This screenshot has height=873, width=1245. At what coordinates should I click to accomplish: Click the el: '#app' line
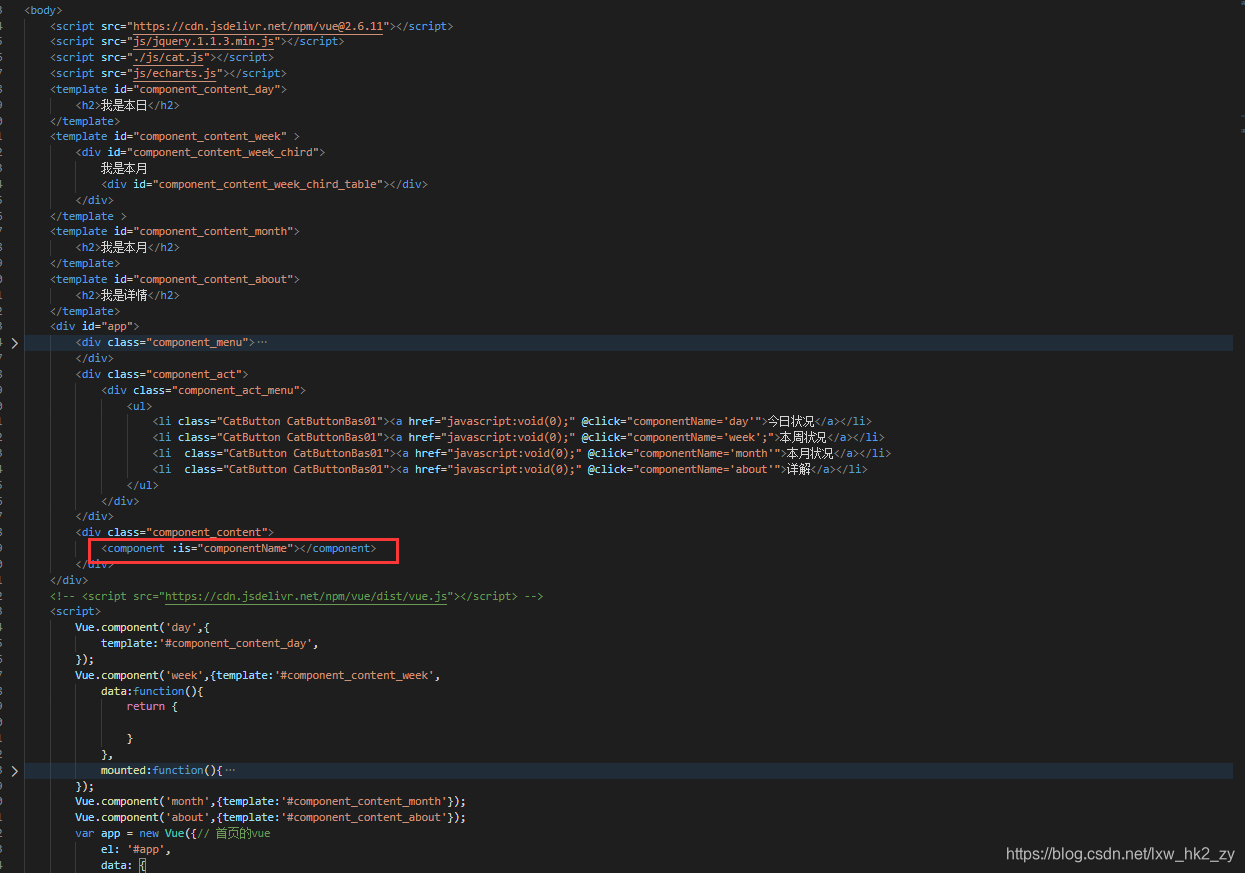(135, 850)
